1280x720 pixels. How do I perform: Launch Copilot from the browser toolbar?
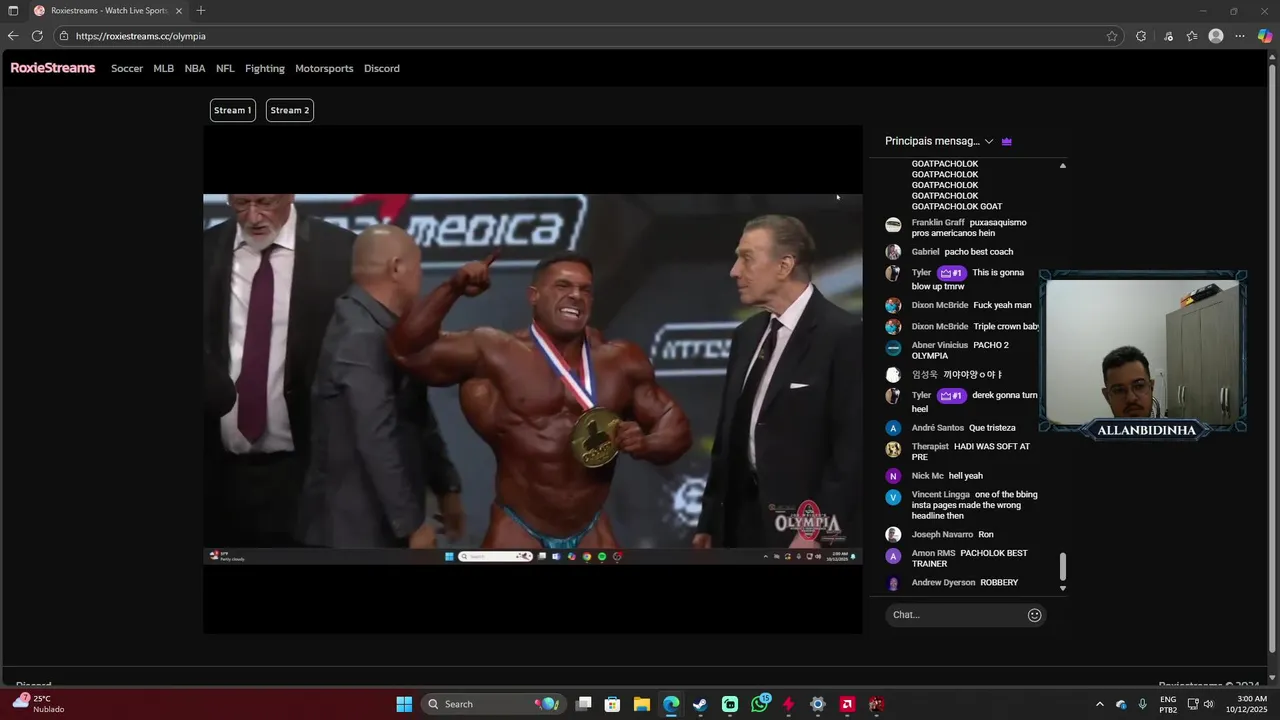click(1265, 36)
